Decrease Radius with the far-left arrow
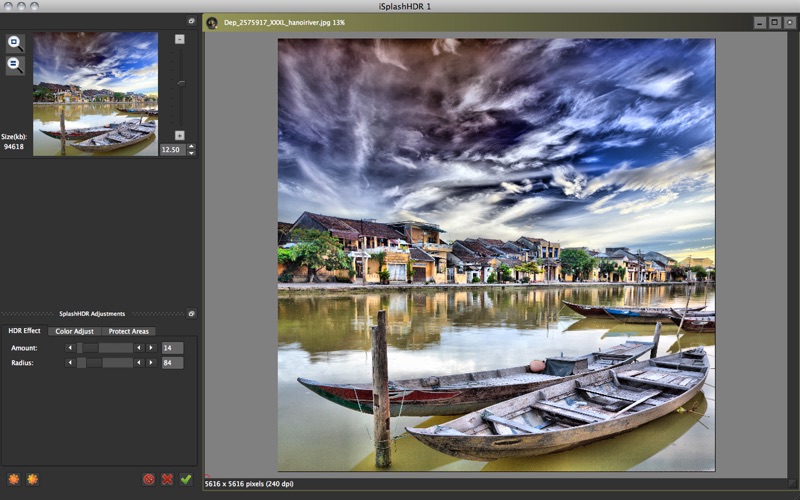Screen dimensions: 800x500 70,363
